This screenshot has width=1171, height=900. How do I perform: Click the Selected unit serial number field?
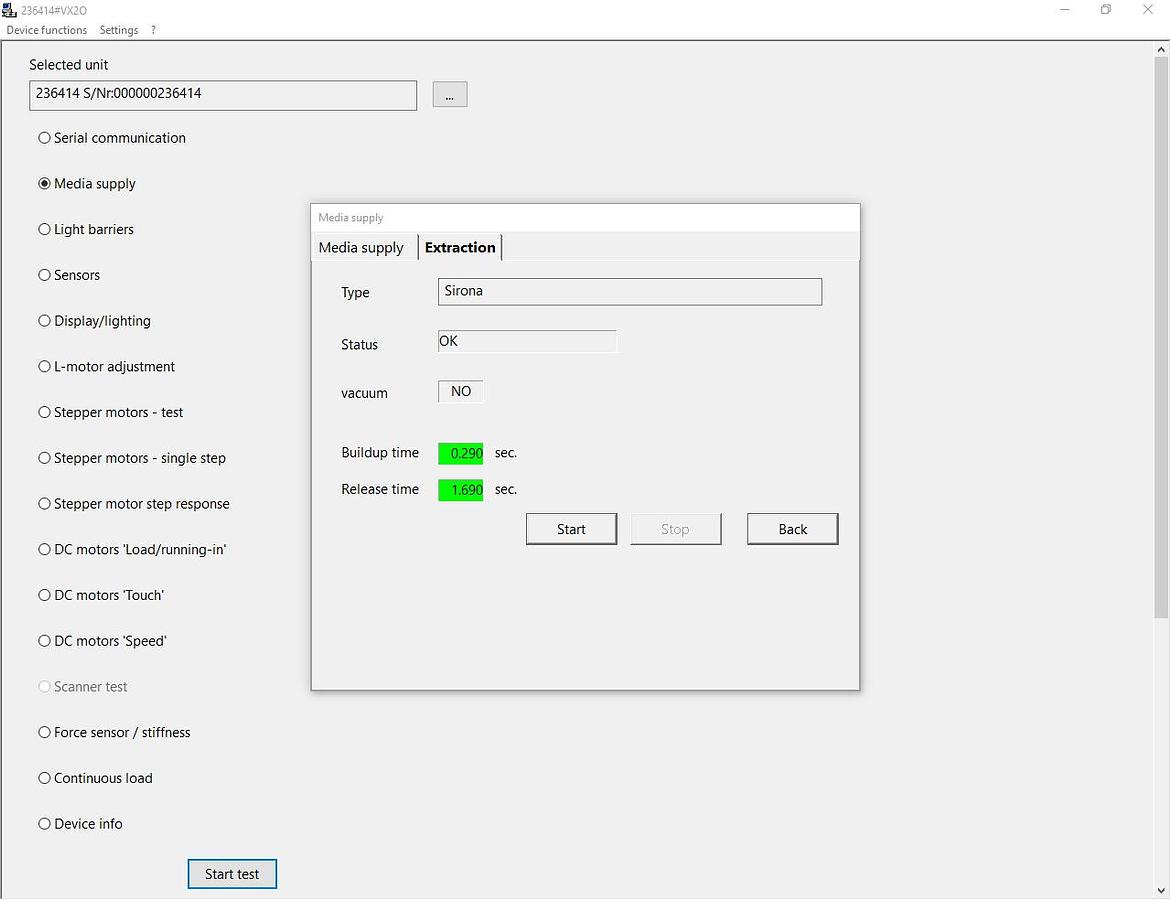point(223,95)
